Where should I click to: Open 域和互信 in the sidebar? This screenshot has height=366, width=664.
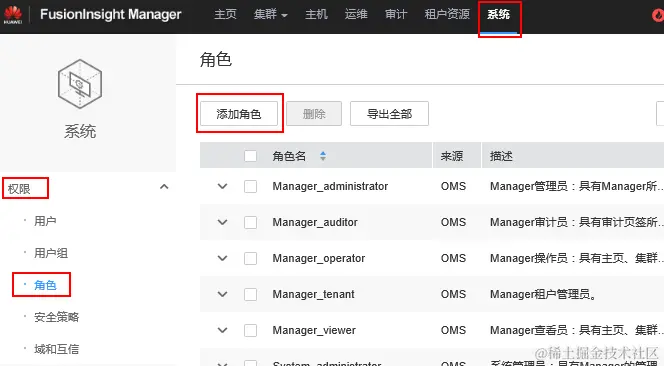coord(56,349)
